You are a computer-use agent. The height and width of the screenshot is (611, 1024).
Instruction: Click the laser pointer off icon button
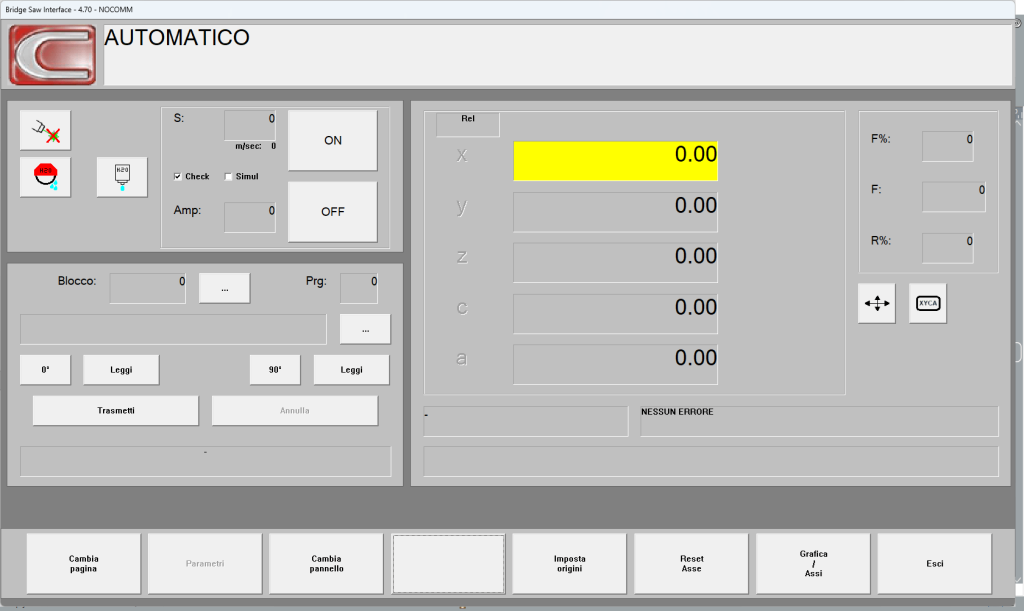[x=45, y=131]
